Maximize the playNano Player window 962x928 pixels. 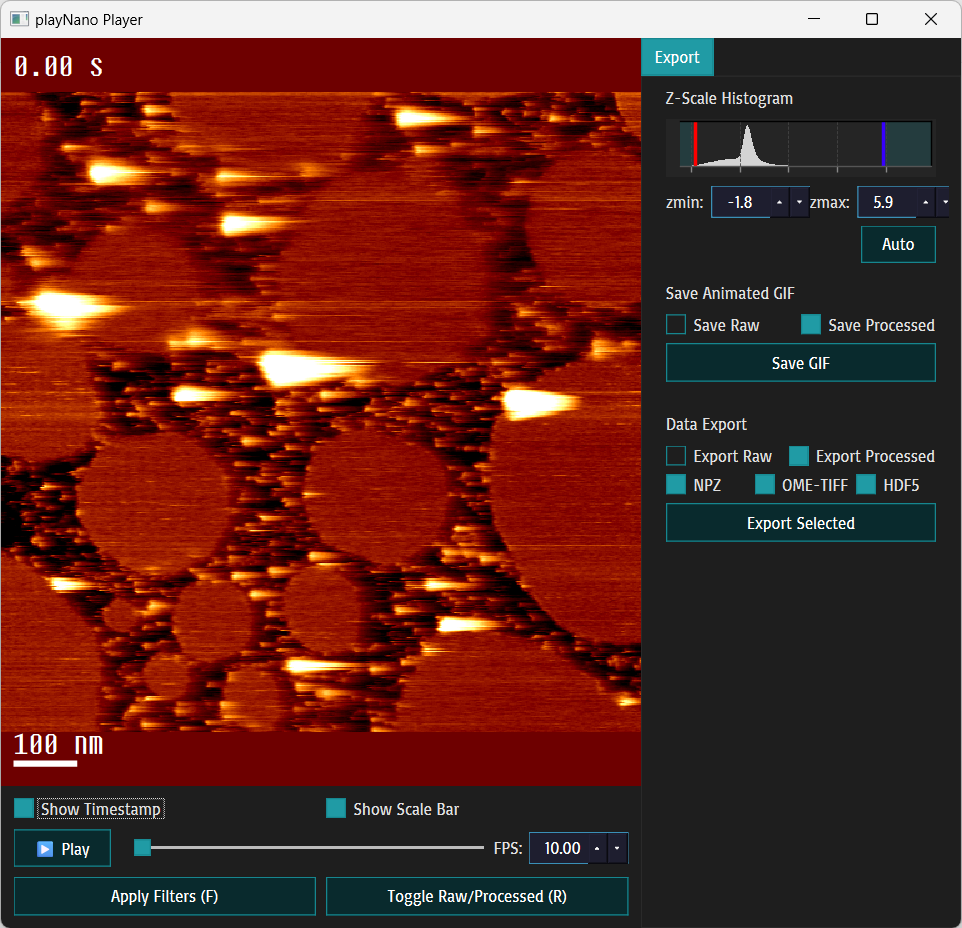point(872,19)
